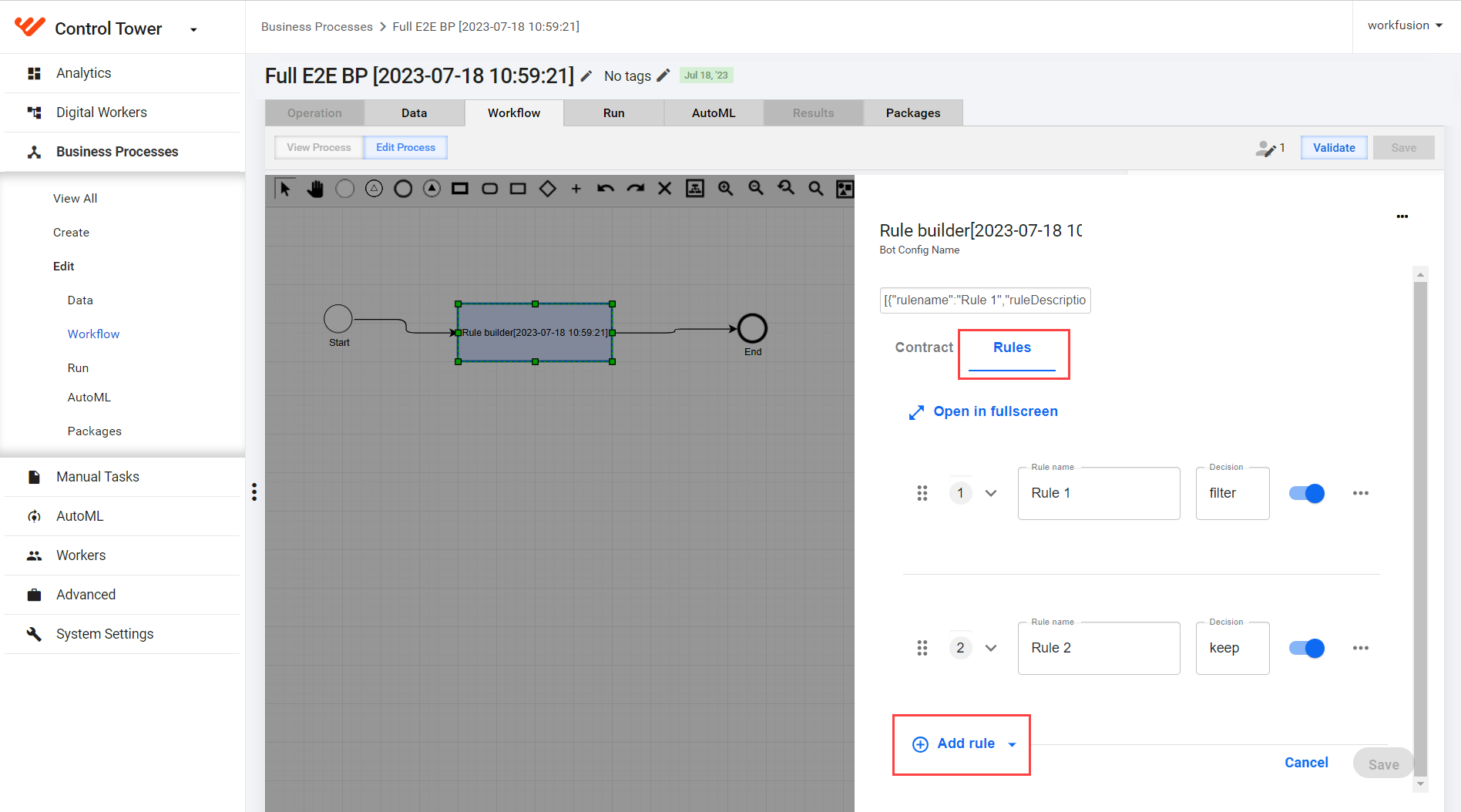Click the user assignment icon near Validate
1461x812 pixels.
point(1265,148)
